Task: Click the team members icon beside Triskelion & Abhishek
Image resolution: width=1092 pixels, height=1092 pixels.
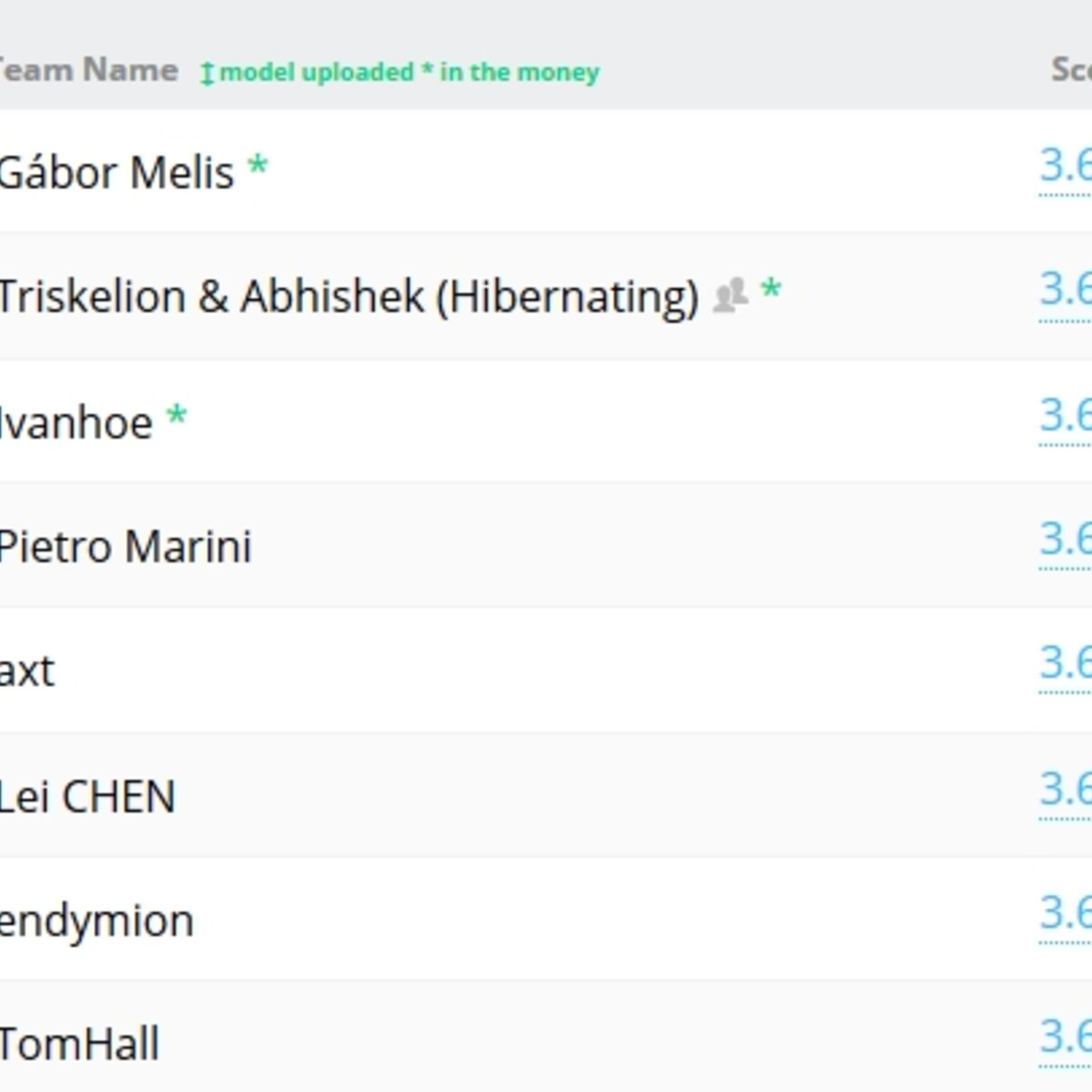Action: [730, 296]
